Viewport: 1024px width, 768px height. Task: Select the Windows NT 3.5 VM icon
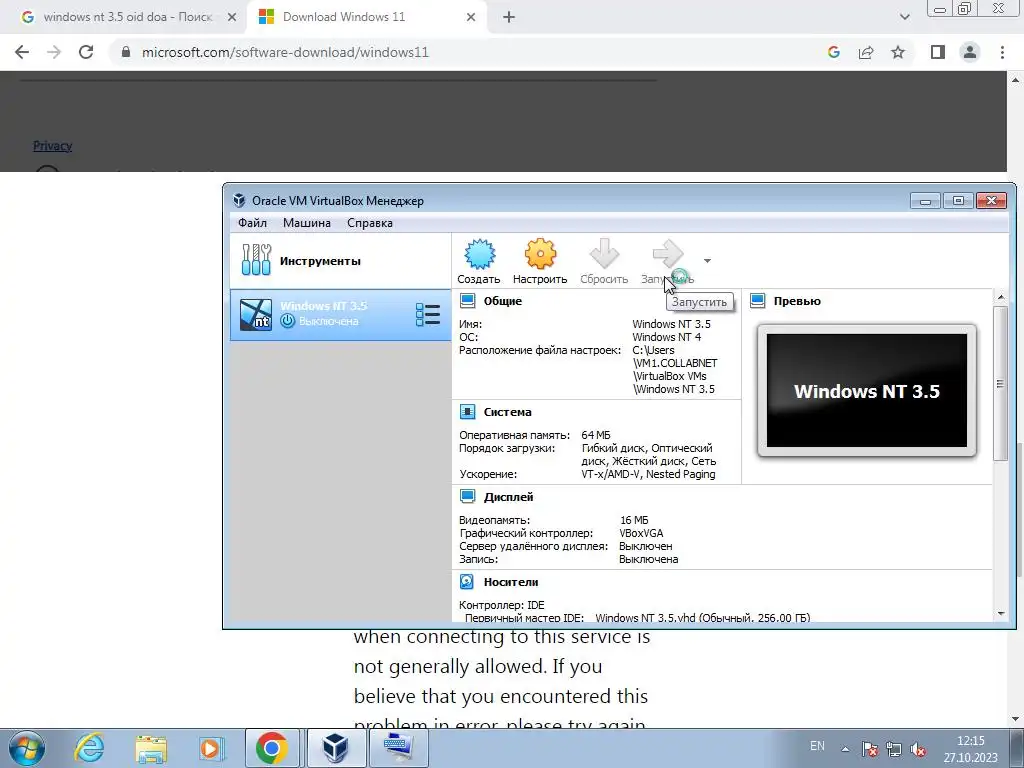[255, 314]
